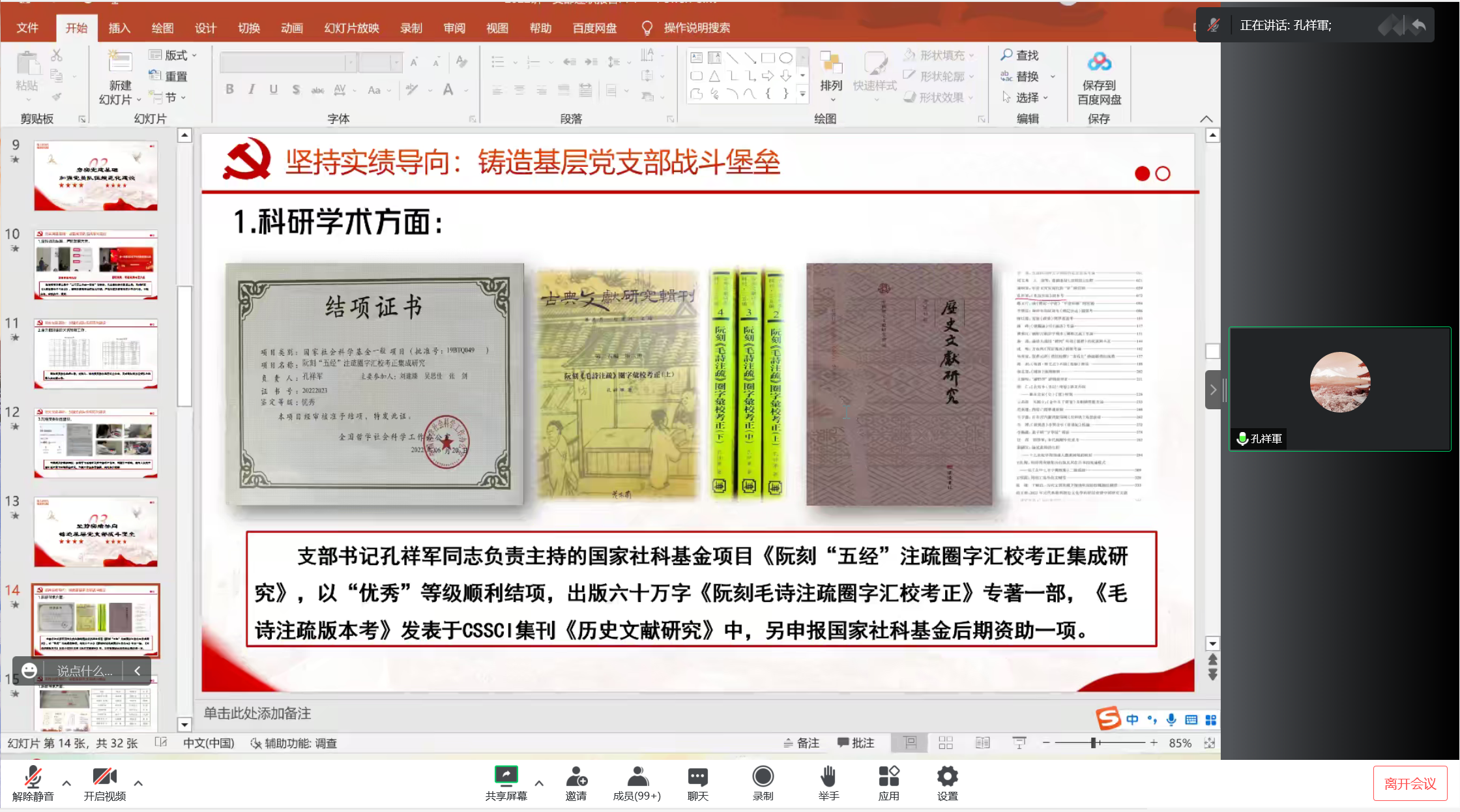Click the zoom slider in status bar

(1094, 743)
